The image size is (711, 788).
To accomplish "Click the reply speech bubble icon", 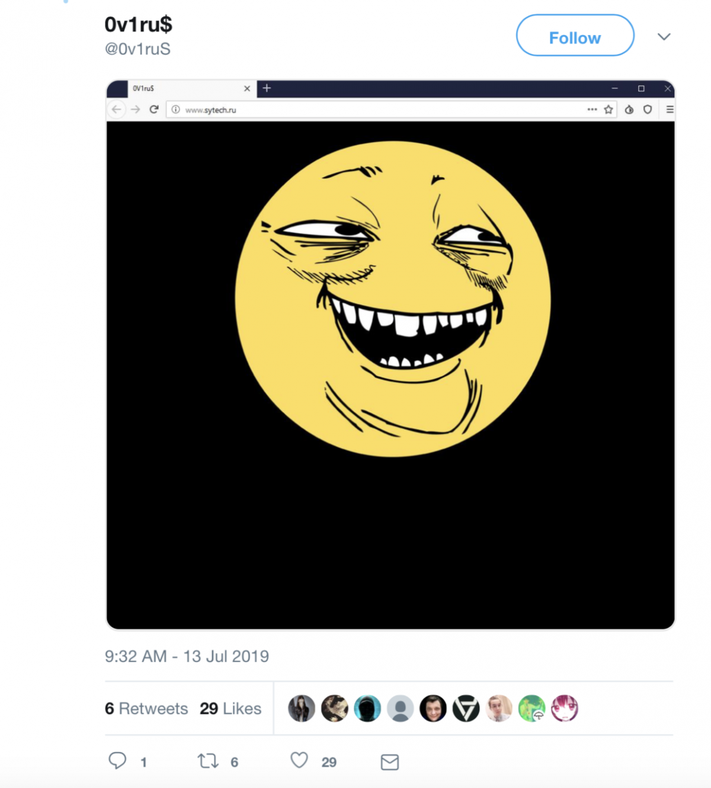I will click(117, 761).
